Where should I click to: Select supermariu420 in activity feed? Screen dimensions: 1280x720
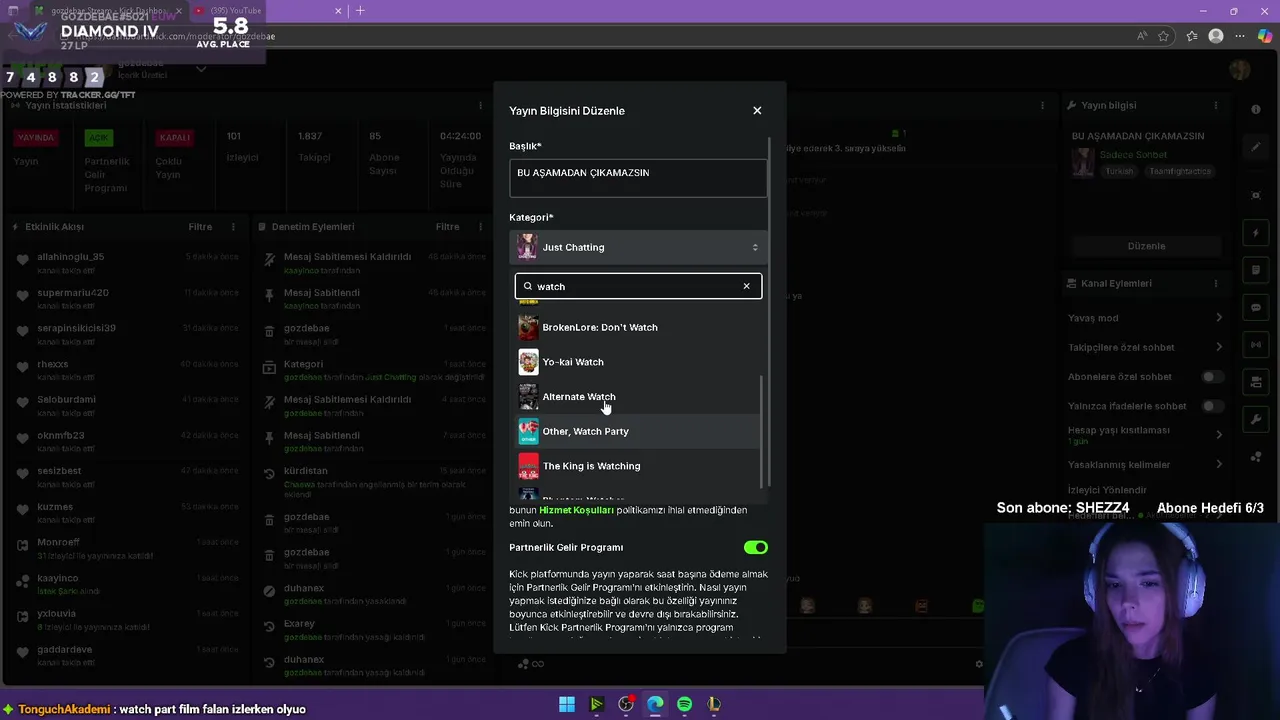point(73,293)
